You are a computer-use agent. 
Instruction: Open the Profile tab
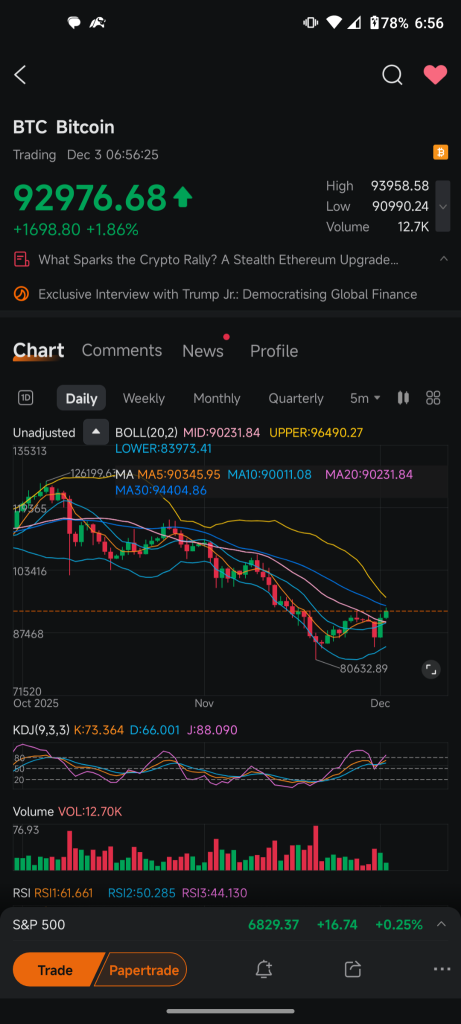click(274, 351)
